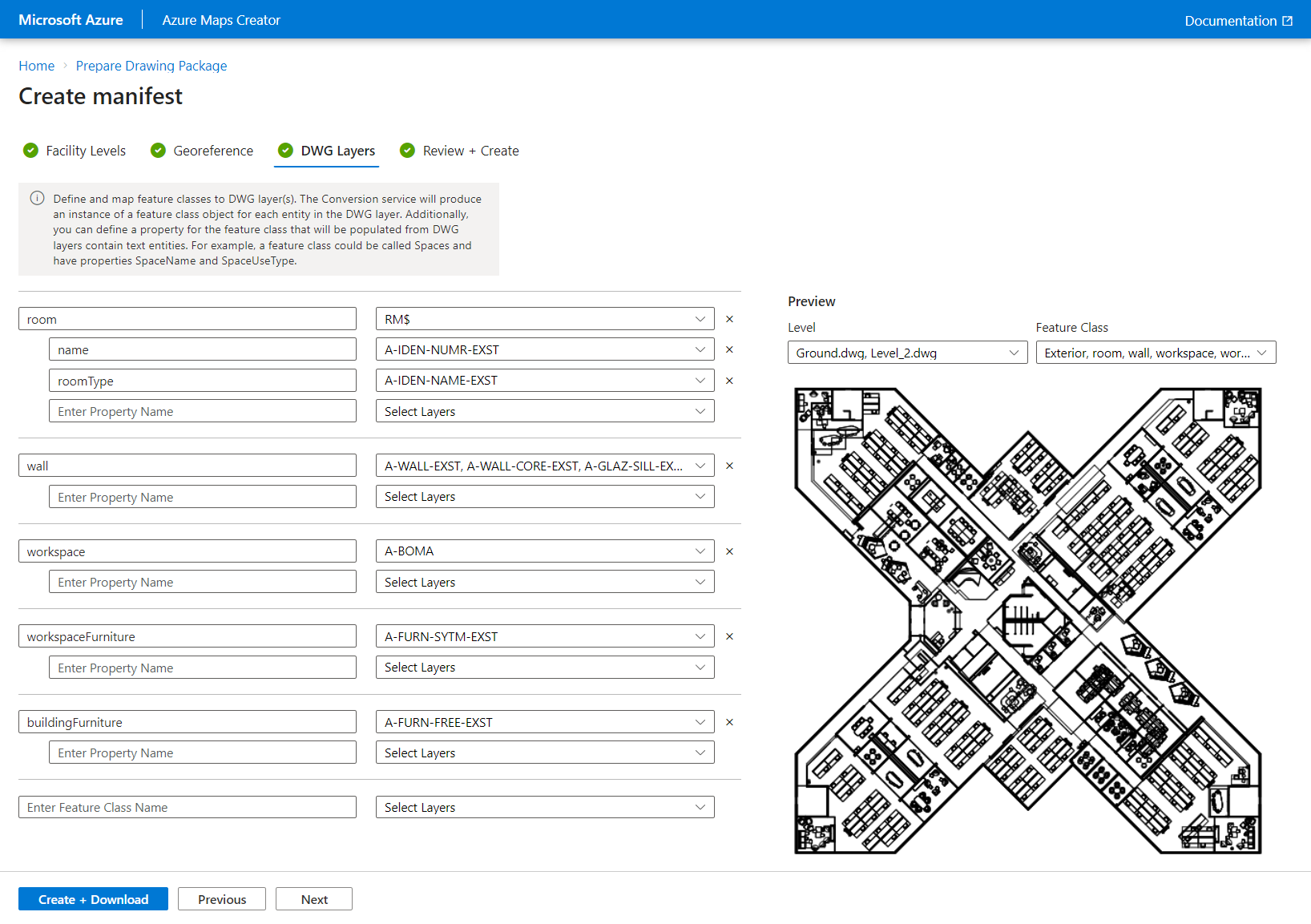Open the Feature Class preview dropdown
Screen dimensions: 1311x924
pos(1155,353)
